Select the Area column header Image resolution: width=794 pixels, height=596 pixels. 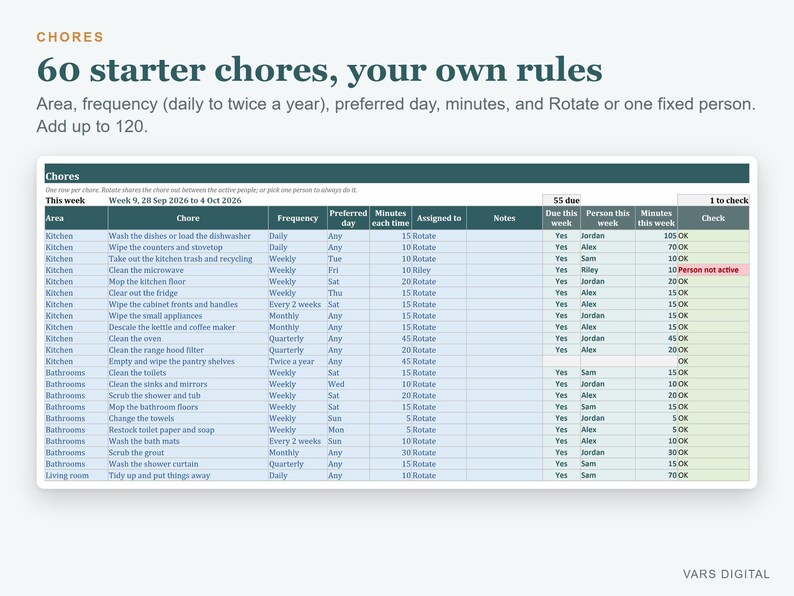pyautogui.click(x=76, y=218)
